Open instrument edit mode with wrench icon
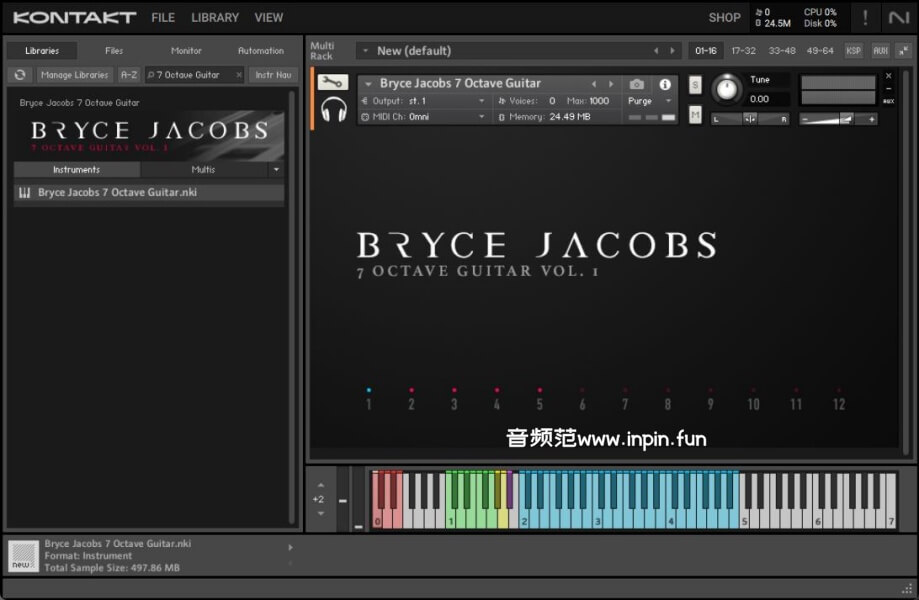Viewport: 919px width, 600px height. coord(333,83)
